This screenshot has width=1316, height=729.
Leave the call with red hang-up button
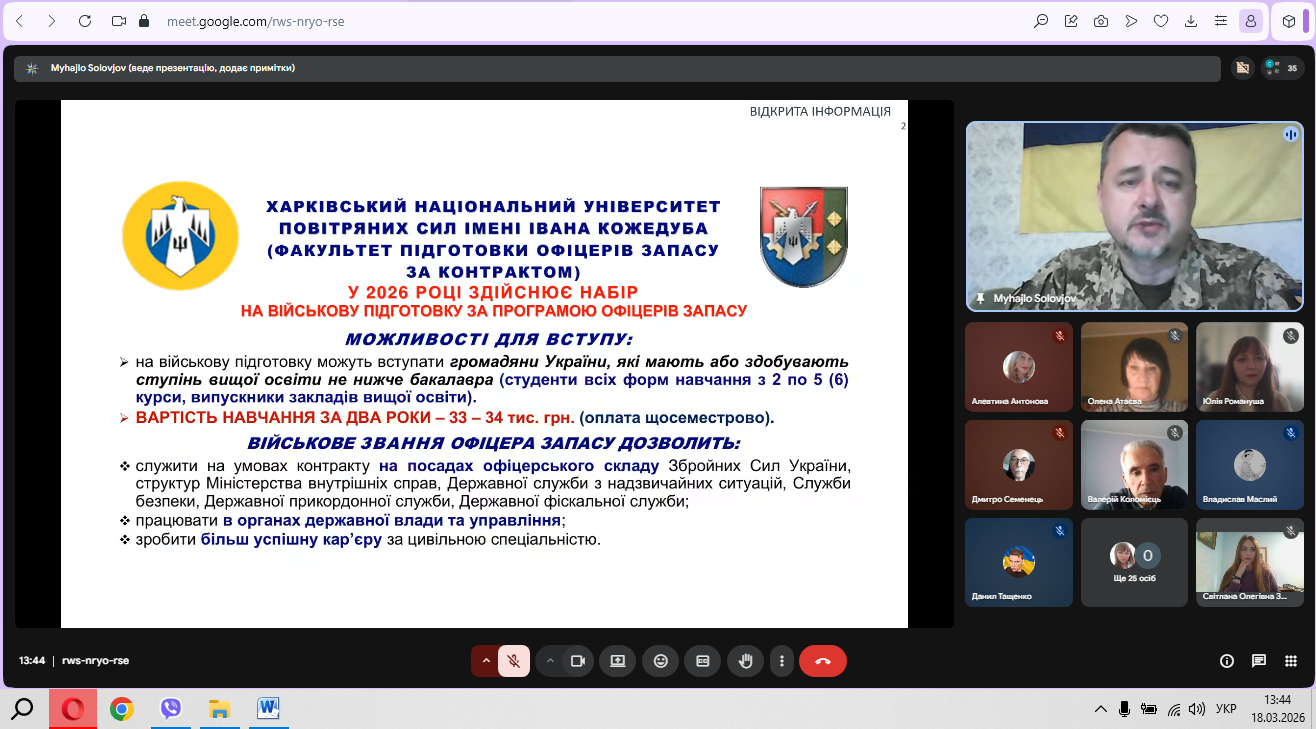822,661
